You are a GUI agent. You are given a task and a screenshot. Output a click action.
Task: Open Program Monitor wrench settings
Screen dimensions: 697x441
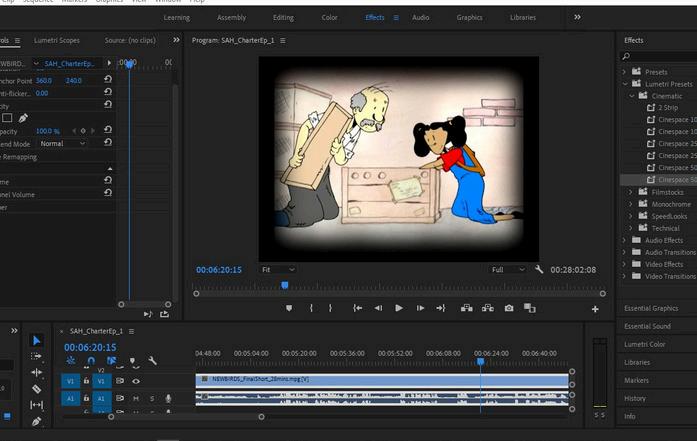[x=539, y=270]
